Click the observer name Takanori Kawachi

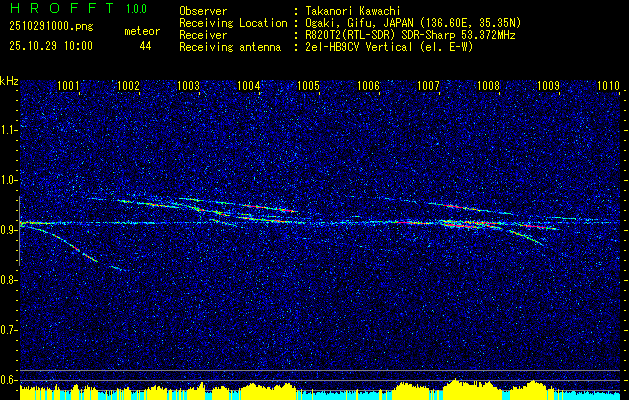pyautogui.click(x=353, y=11)
